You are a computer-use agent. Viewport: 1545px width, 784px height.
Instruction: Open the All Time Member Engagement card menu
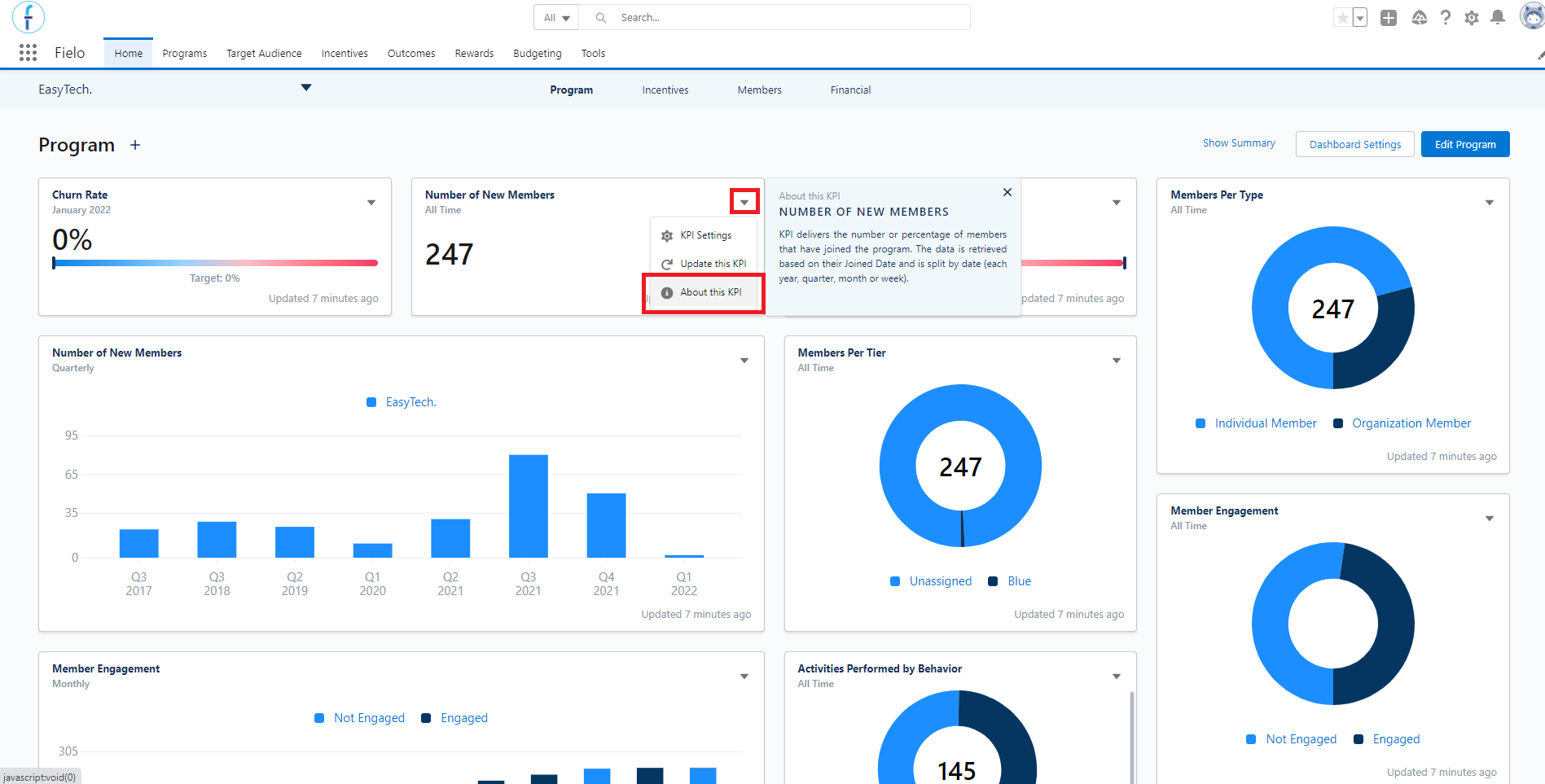coord(1490,519)
